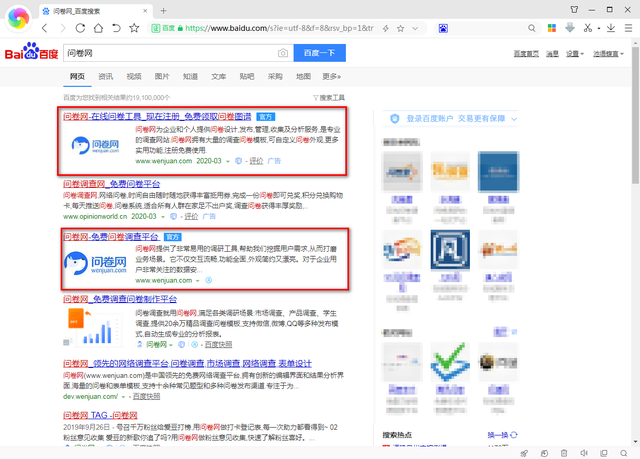Open result 问卷网 TAG -问卷网

[x=100, y=415]
